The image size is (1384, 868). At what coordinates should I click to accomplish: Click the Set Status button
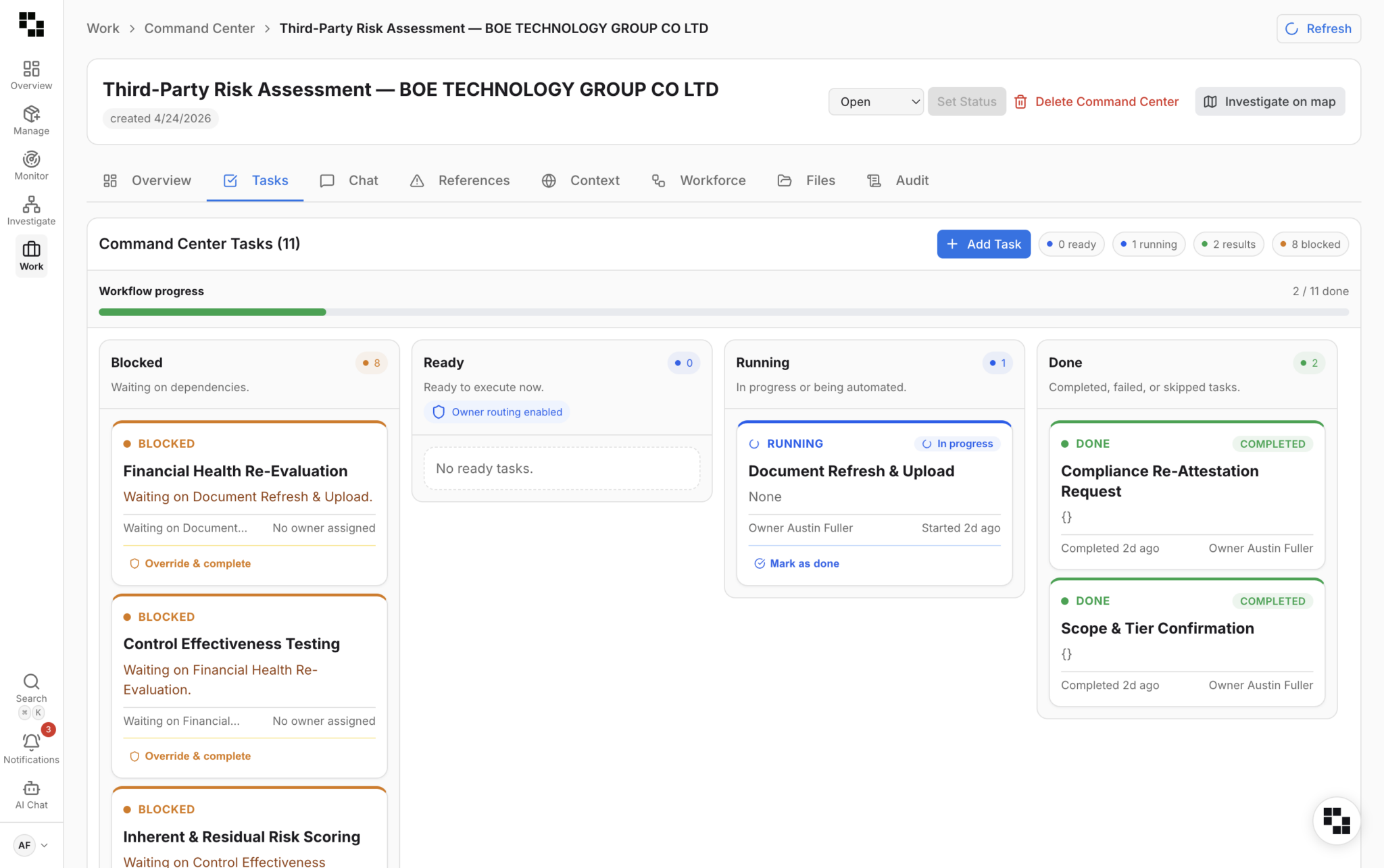966,101
